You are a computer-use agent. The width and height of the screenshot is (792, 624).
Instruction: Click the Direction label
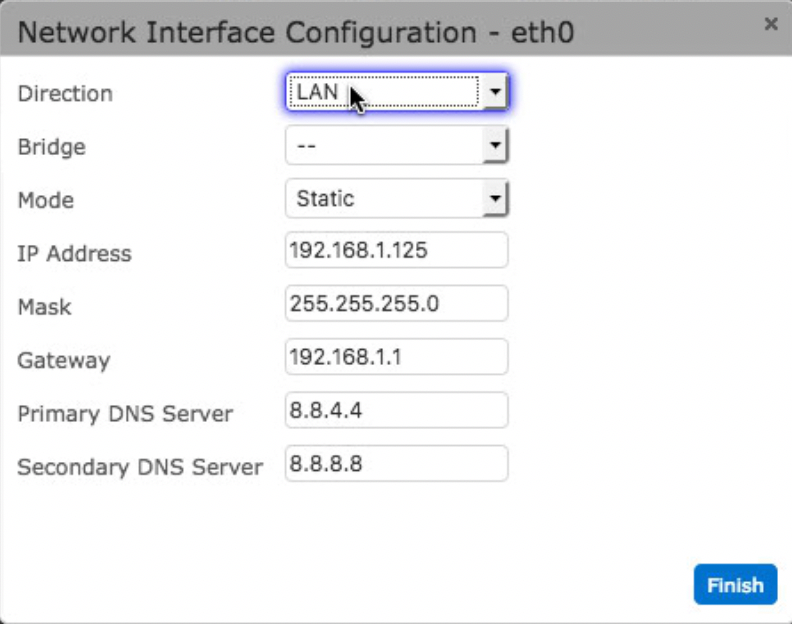pos(65,94)
